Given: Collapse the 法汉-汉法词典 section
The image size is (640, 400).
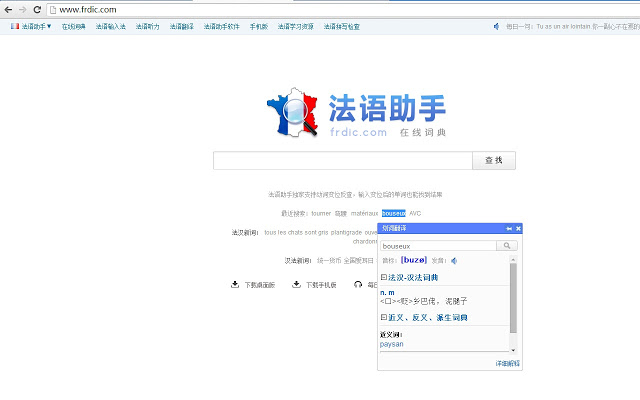Looking at the screenshot, I should pos(384,277).
